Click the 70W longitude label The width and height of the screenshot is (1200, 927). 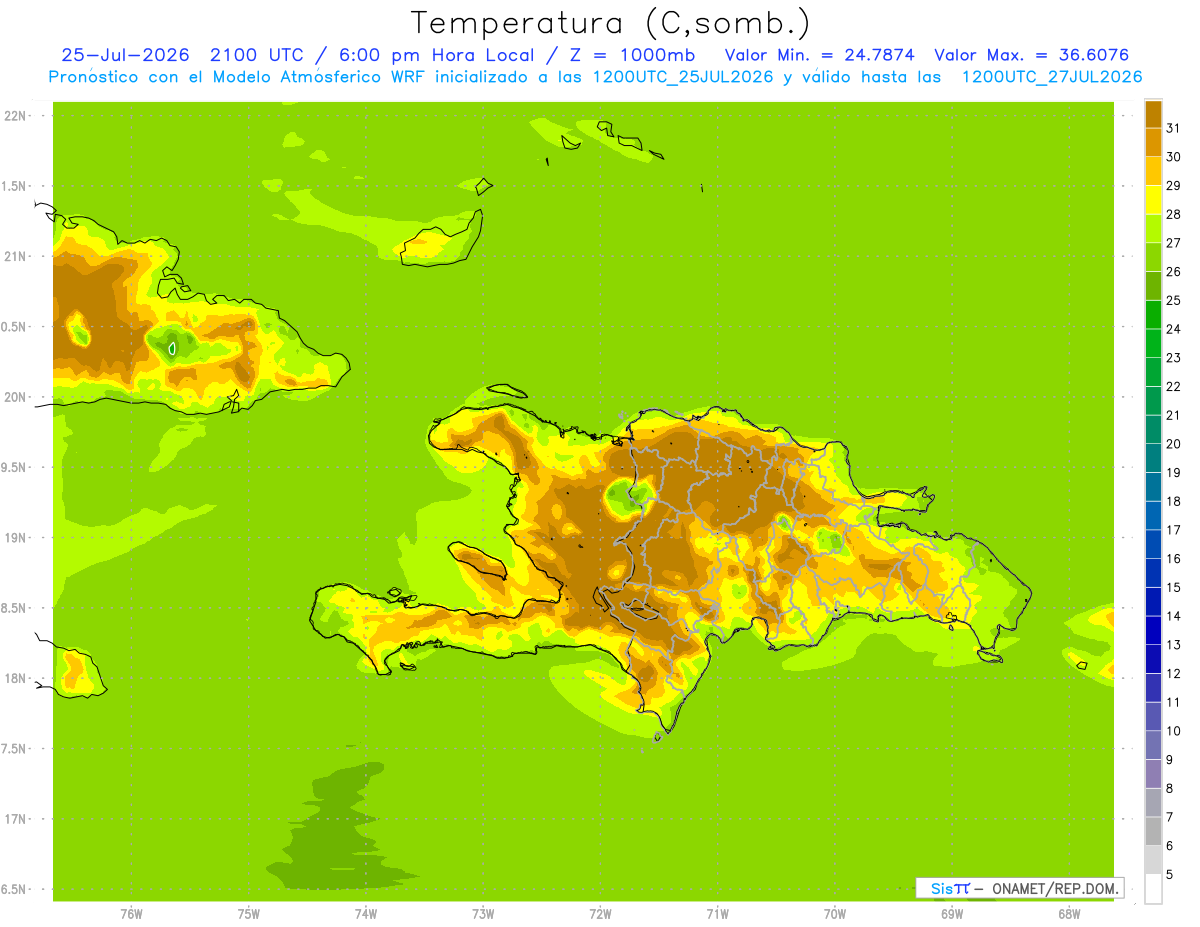pos(834,913)
